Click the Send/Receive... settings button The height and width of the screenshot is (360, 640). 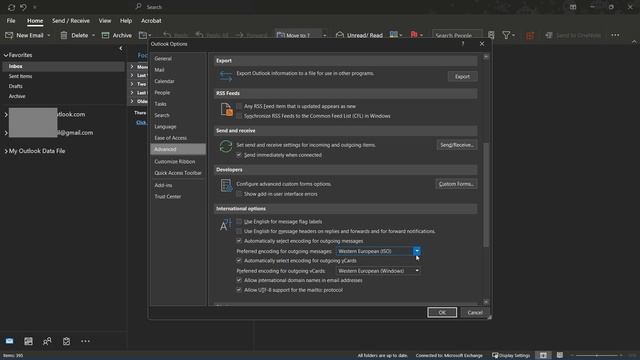click(x=456, y=145)
